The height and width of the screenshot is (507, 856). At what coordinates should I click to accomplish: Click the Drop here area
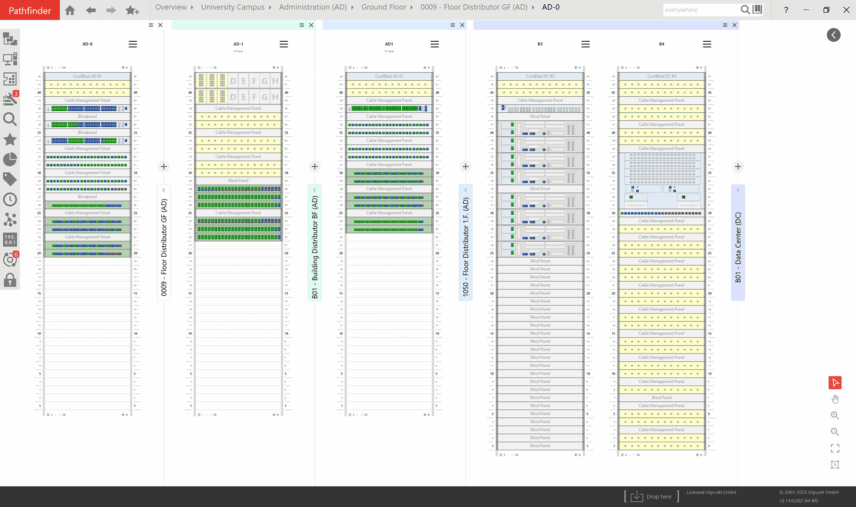click(650, 496)
